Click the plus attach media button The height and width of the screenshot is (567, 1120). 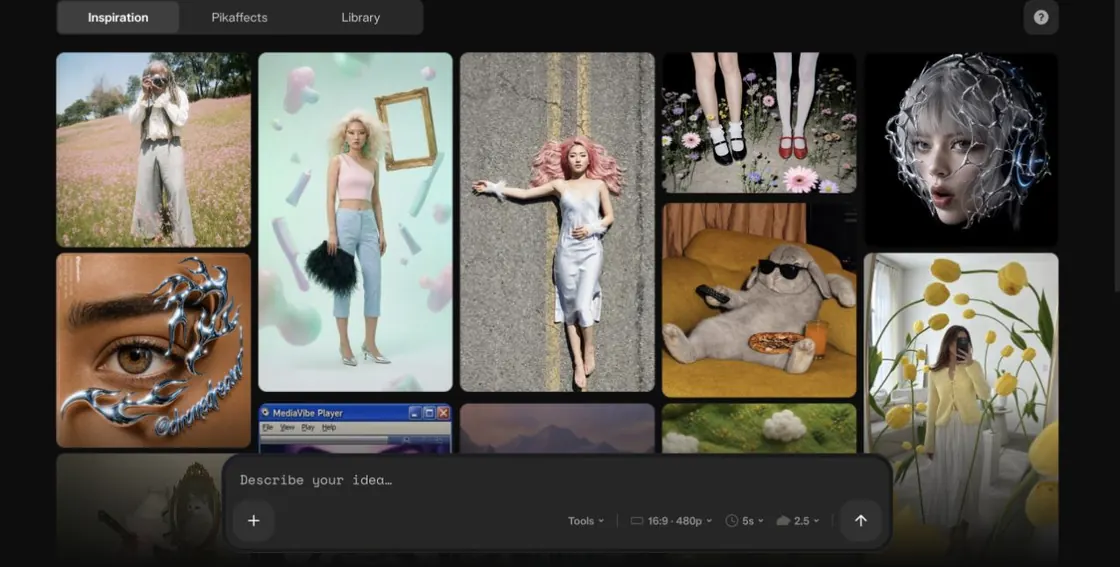(x=254, y=521)
